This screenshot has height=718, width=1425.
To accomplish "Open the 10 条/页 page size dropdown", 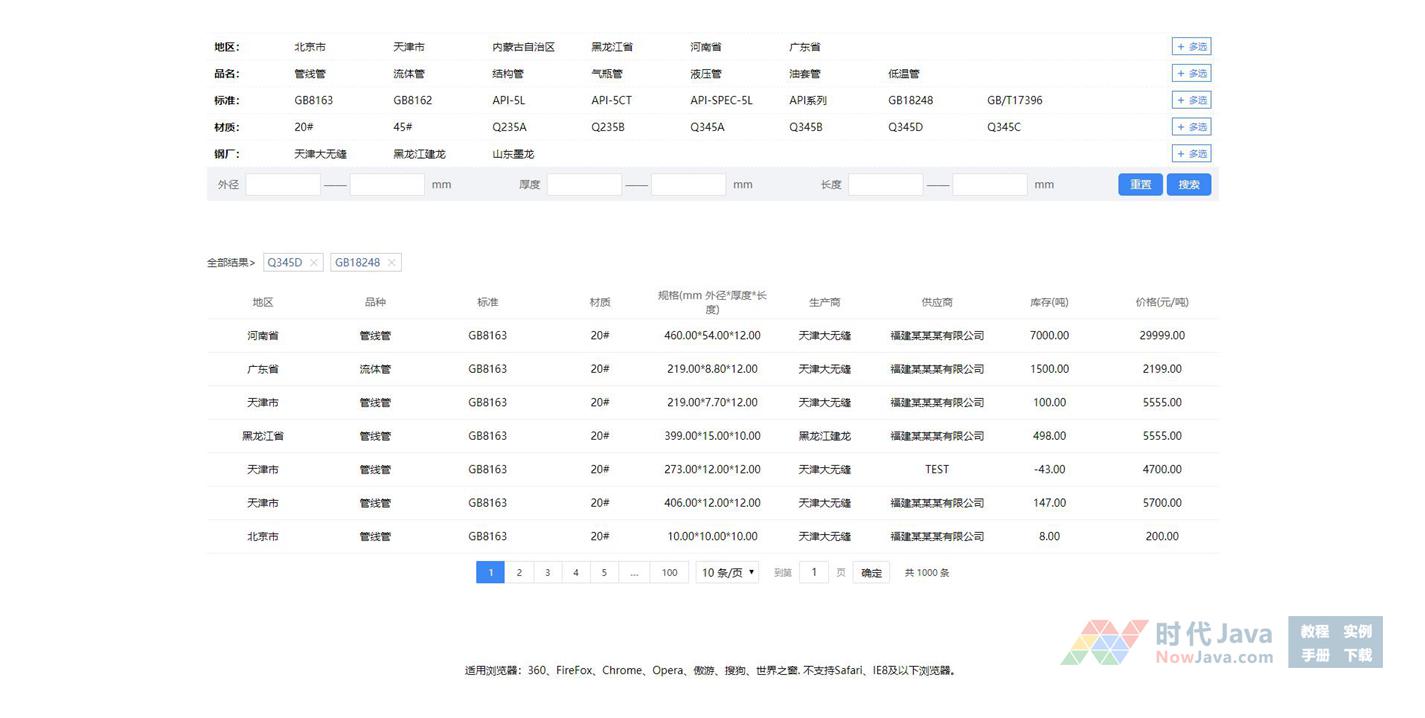I will [x=728, y=573].
